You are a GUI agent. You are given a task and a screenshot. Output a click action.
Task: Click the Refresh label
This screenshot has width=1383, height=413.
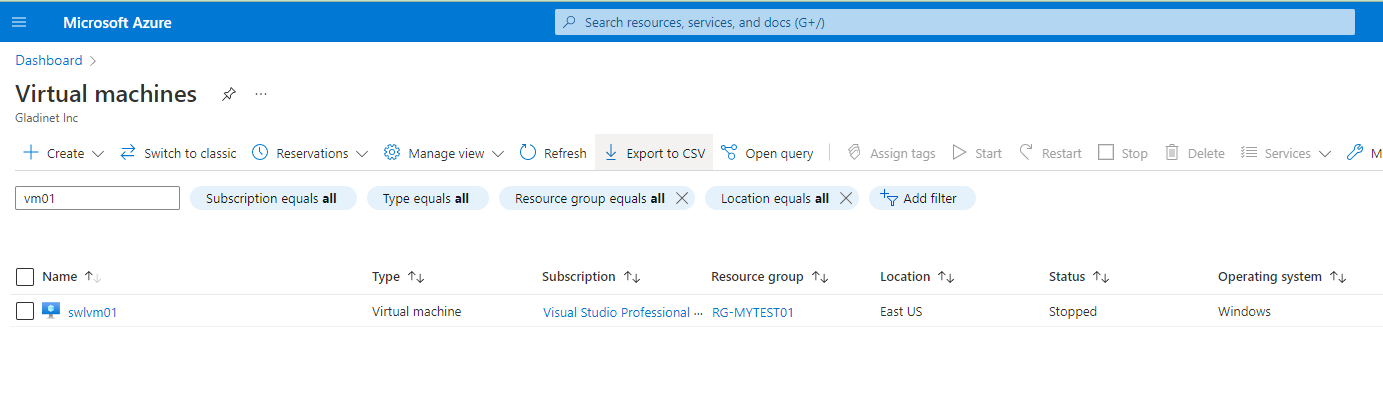pyautogui.click(x=565, y=153)
